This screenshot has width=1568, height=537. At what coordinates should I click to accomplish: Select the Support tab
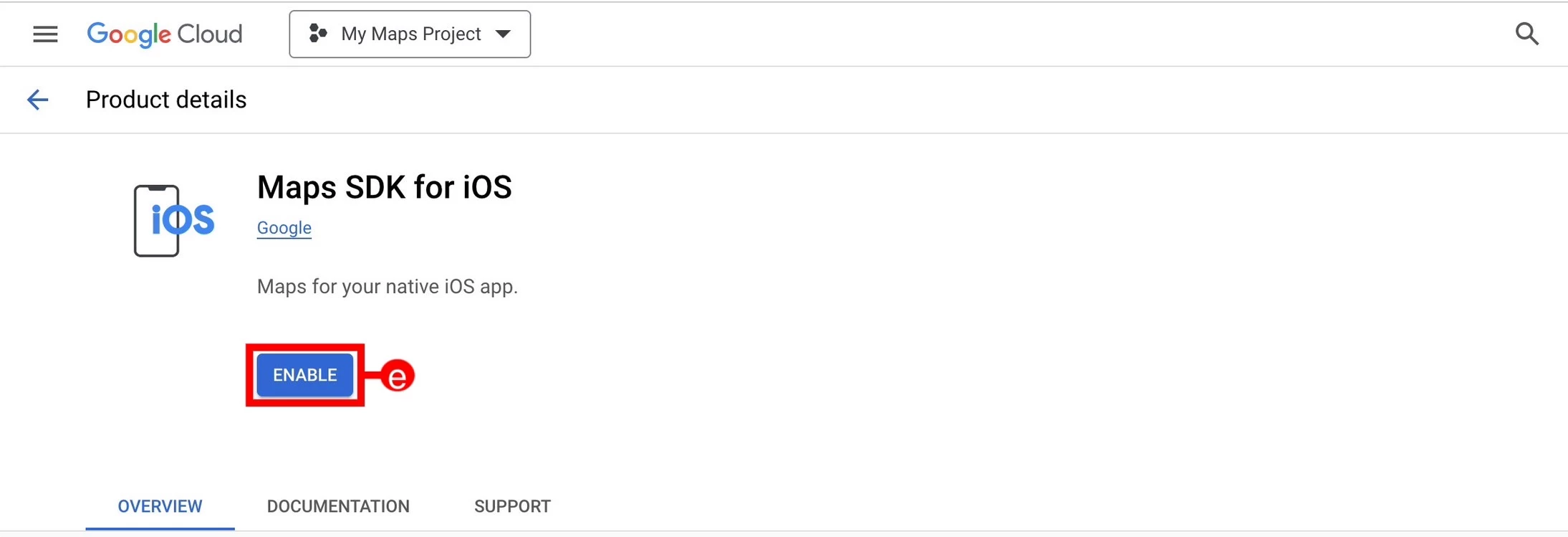[x=512, y=506]
